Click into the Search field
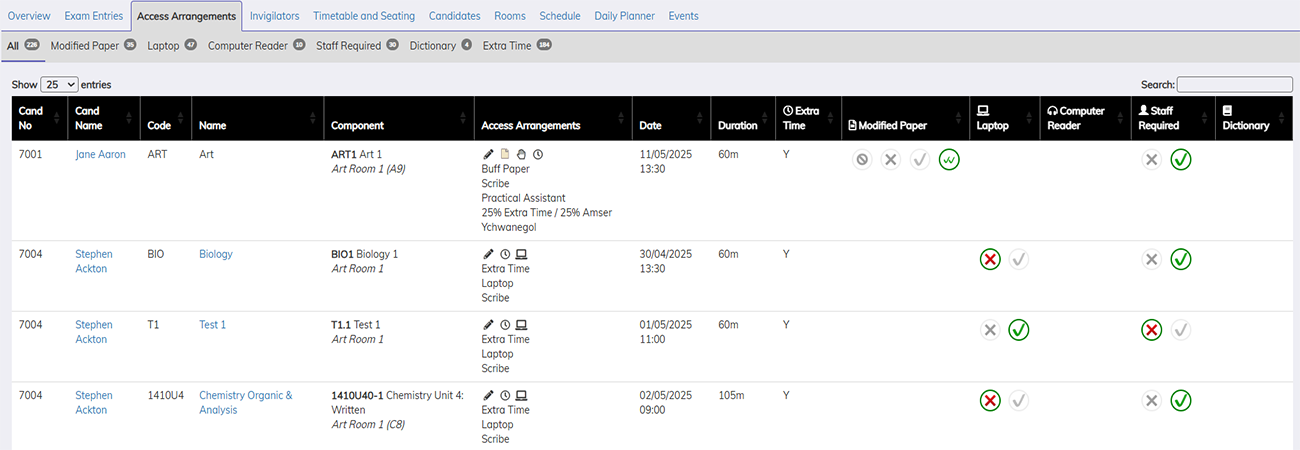This screenshot has height=450, width=1300. (1234, 85)
